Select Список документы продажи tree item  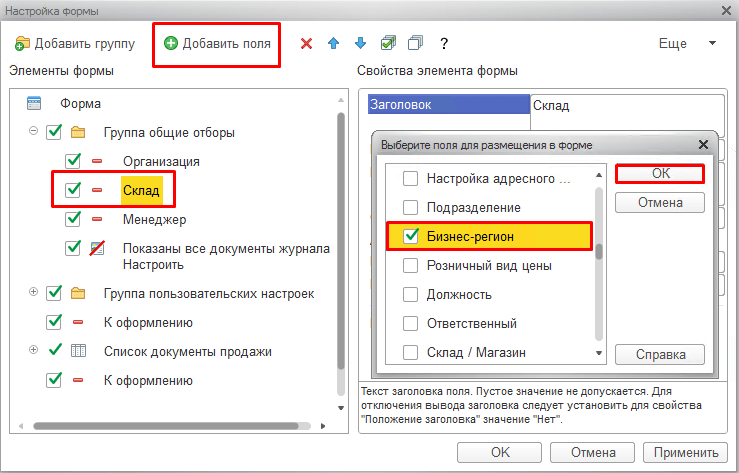(188, 351)
